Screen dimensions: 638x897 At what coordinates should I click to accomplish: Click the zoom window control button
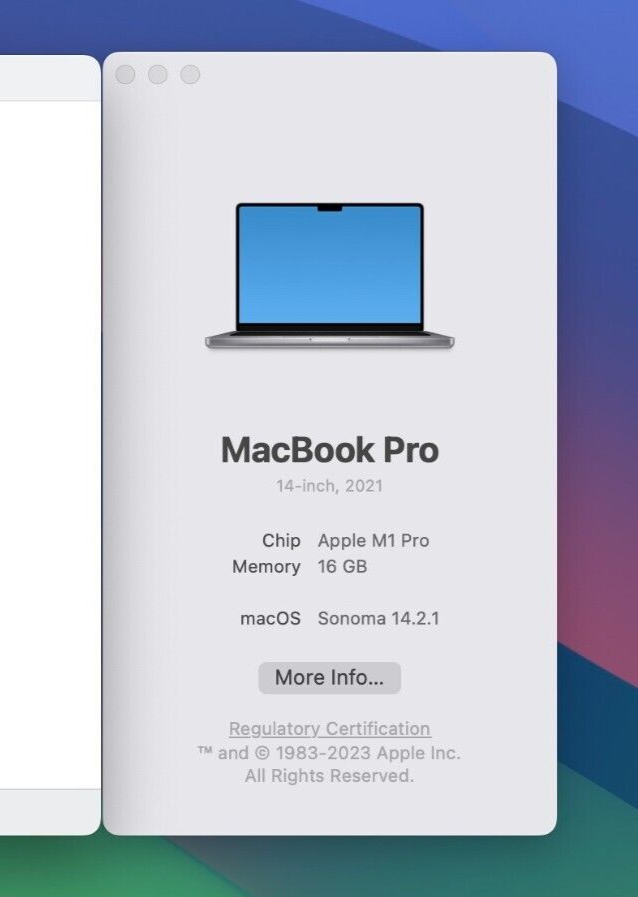191,74
